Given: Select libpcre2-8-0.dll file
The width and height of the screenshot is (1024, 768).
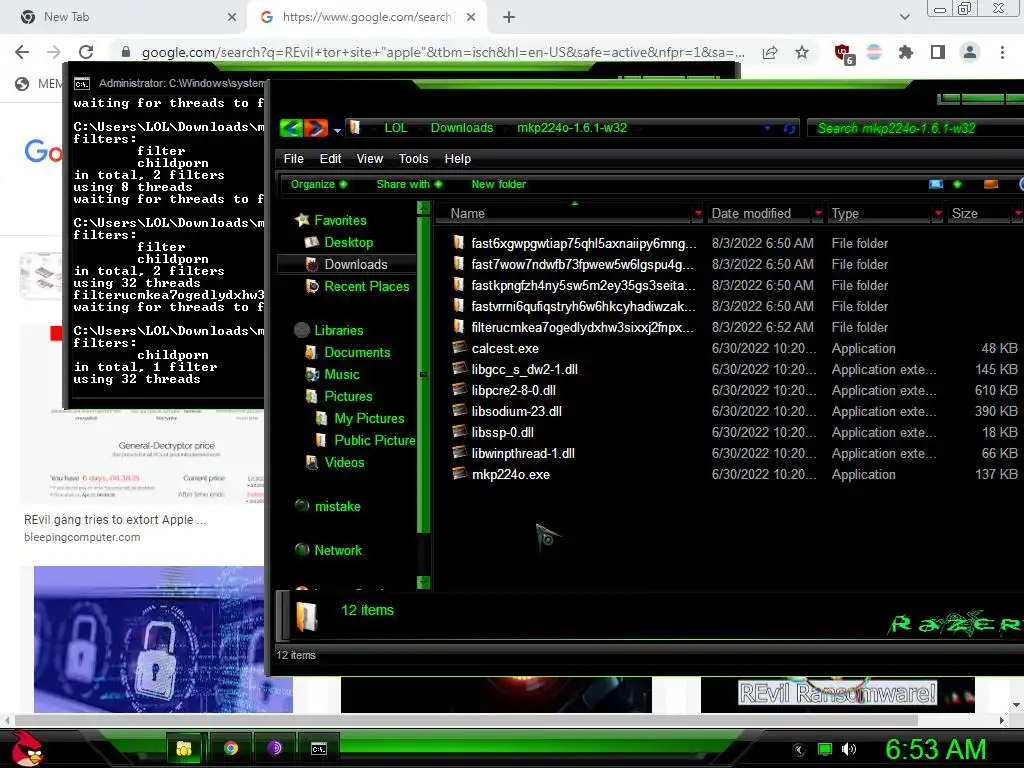Looking at the screenshot, I should [x=513, y=391].
